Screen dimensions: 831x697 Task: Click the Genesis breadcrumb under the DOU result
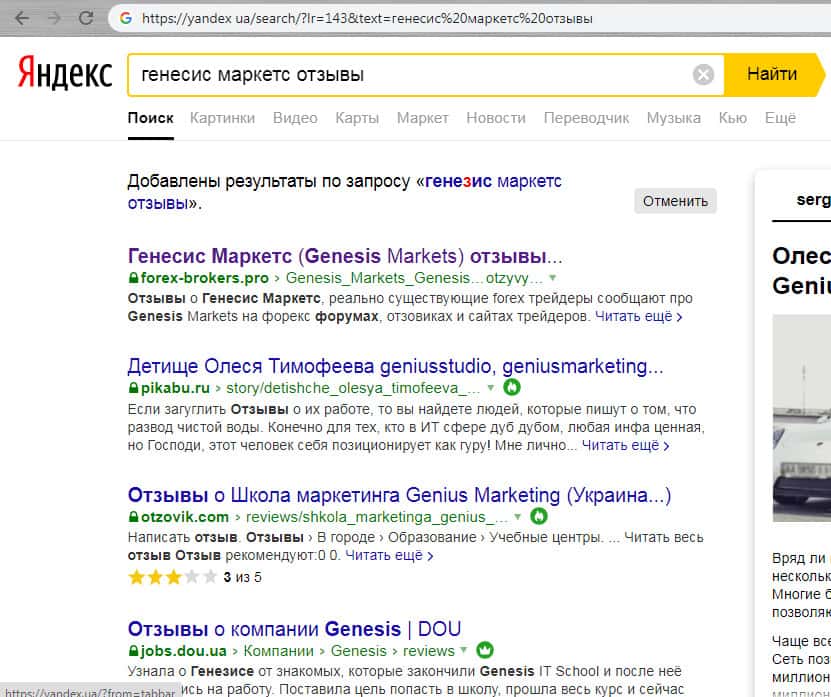[359, 650]
